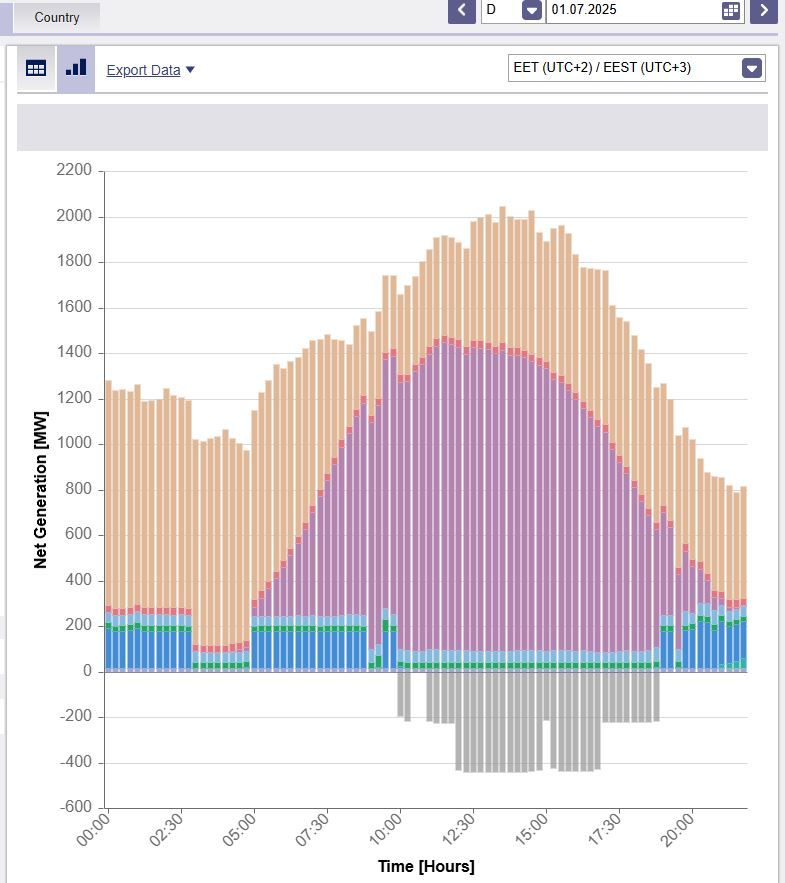This screenshot has width=785, height=883.
Task: Switch to bar chart view icon
Action: click(76, 68)
